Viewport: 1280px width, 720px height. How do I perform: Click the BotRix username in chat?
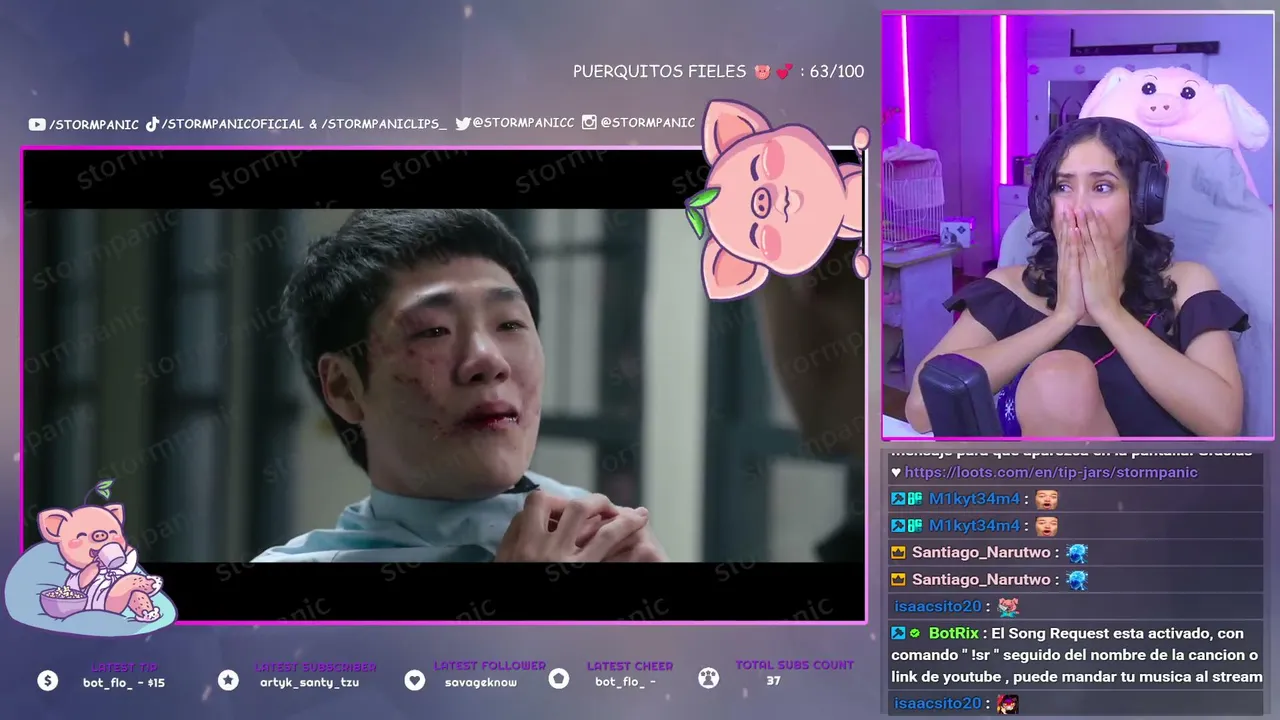[955, 633]
